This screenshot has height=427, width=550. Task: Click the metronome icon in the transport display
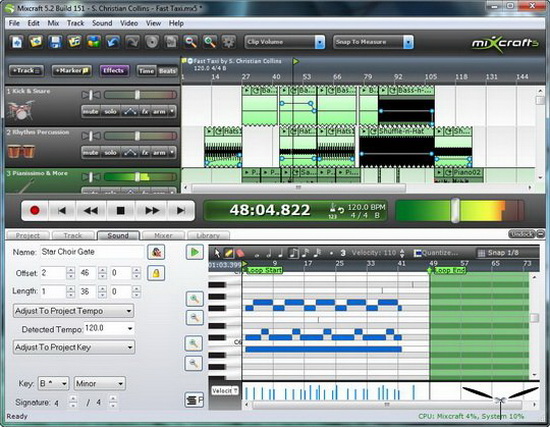(332, 207)
